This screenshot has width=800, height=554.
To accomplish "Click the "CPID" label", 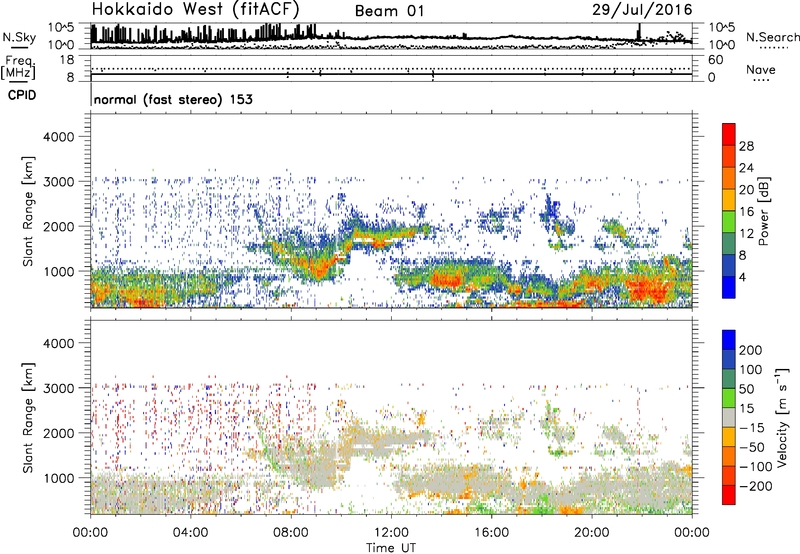I will (22, 95).
